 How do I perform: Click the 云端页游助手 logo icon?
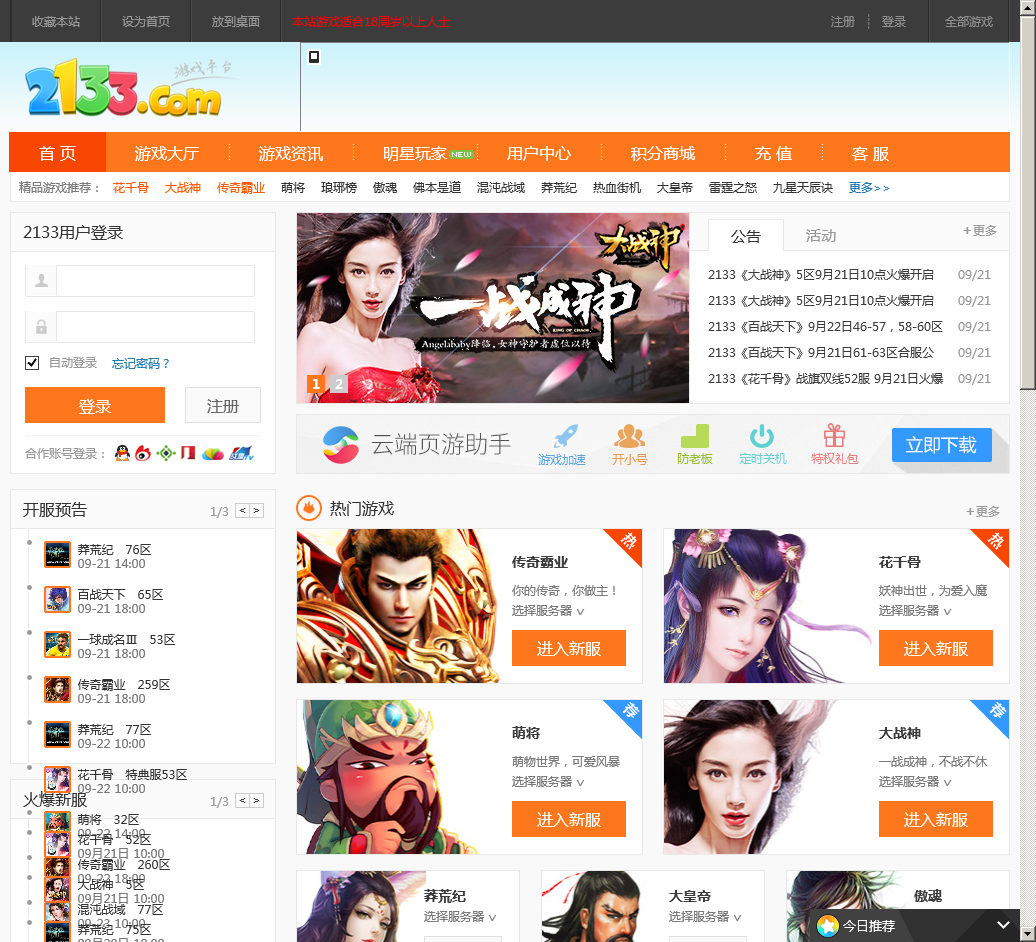click(x=341, y=444)
